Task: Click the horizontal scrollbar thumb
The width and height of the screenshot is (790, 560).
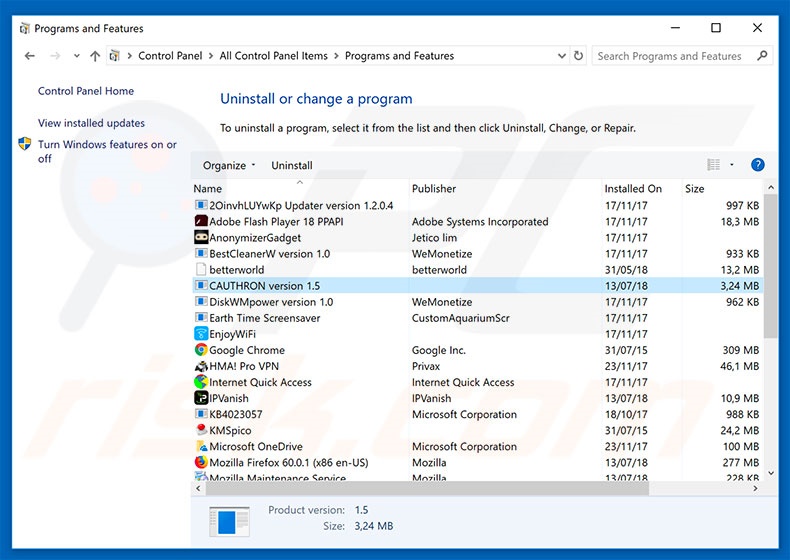Action: [427, 488]
